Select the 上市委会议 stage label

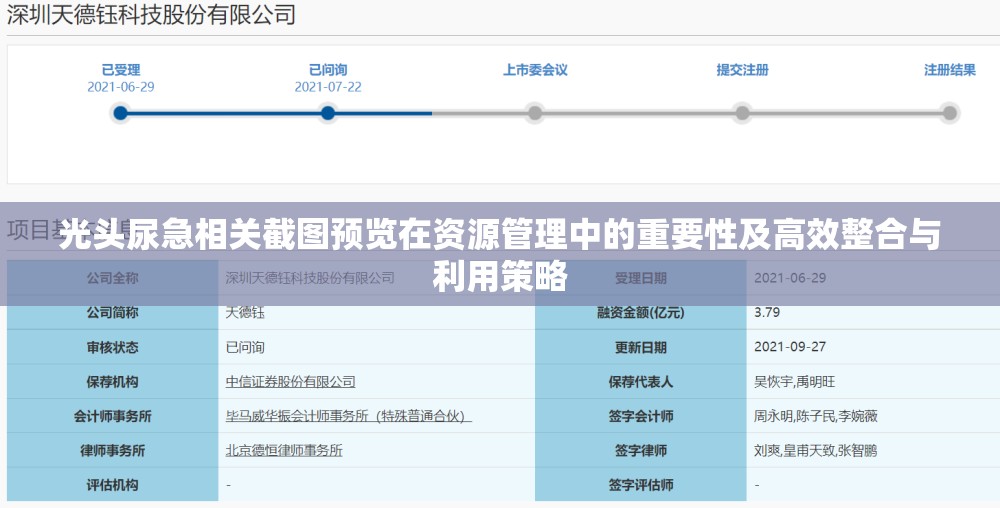(535, 70)
